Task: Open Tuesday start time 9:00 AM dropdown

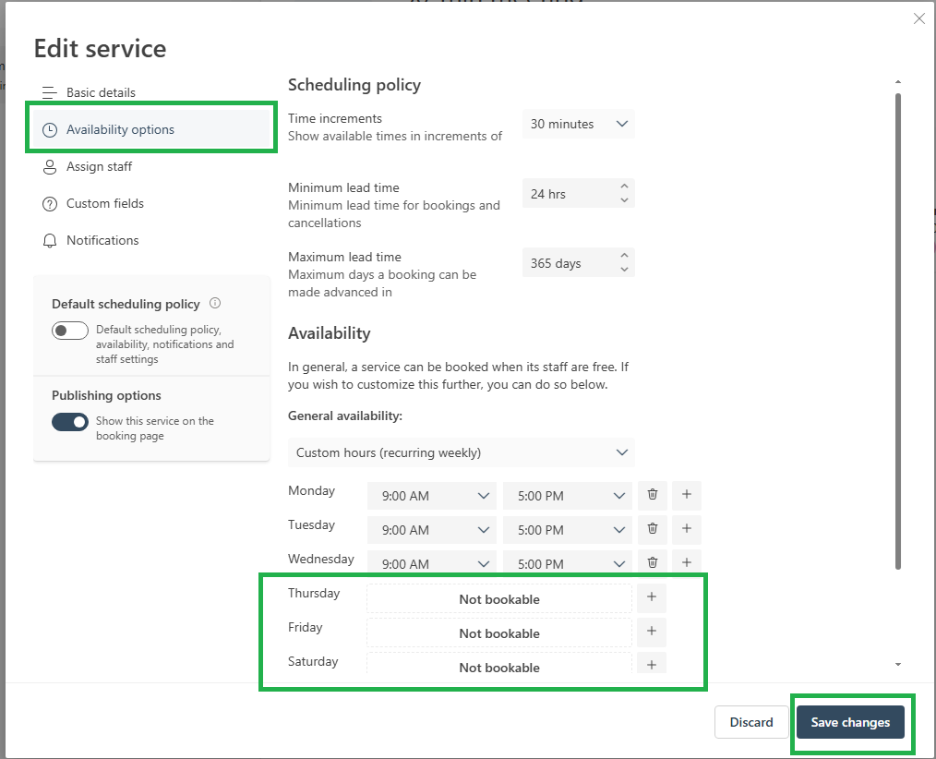Action: point(432,530)
